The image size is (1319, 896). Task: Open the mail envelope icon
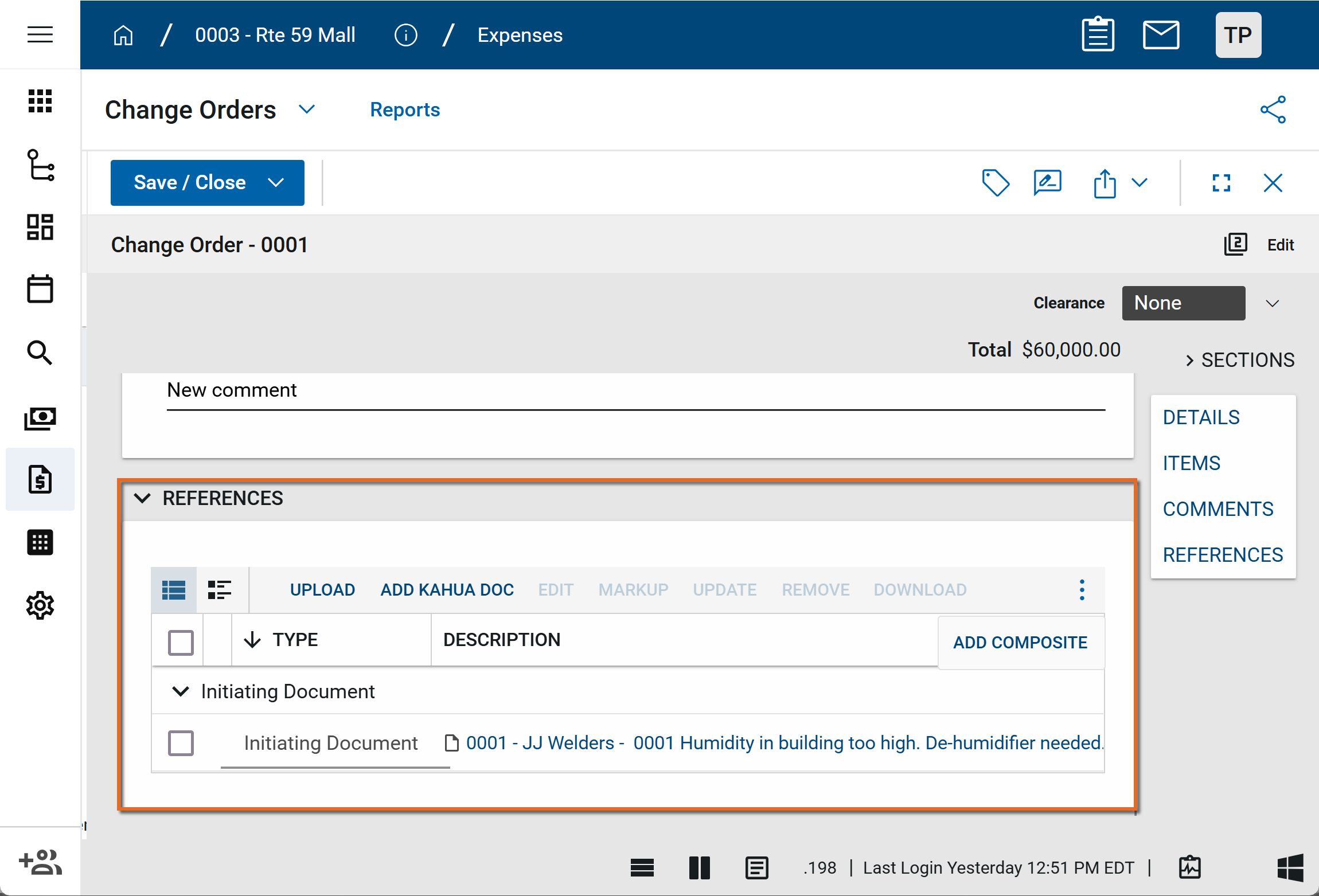[x=1161, y=35]
